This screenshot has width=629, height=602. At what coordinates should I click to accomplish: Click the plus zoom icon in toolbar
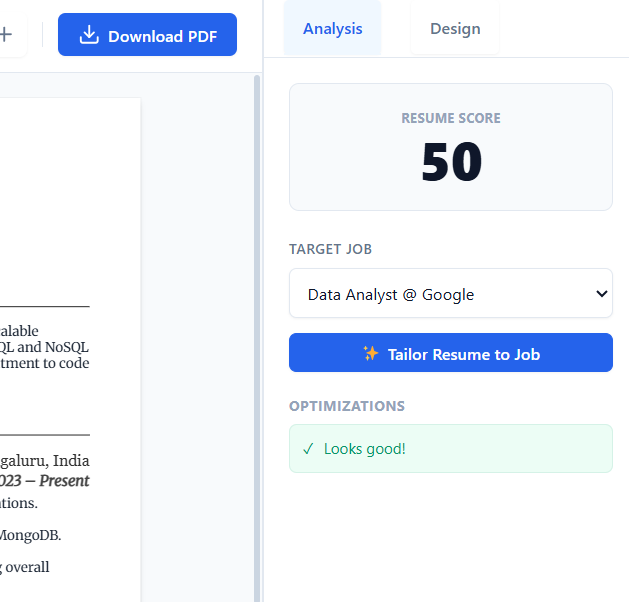[x=6, y=35]
